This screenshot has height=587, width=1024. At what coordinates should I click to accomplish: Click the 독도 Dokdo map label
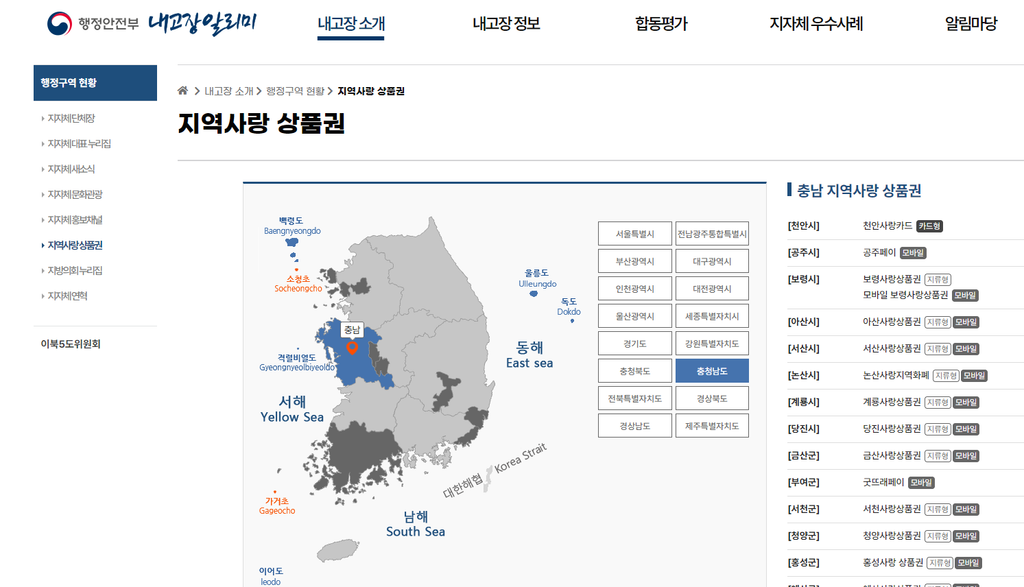[x=569, y=306]
